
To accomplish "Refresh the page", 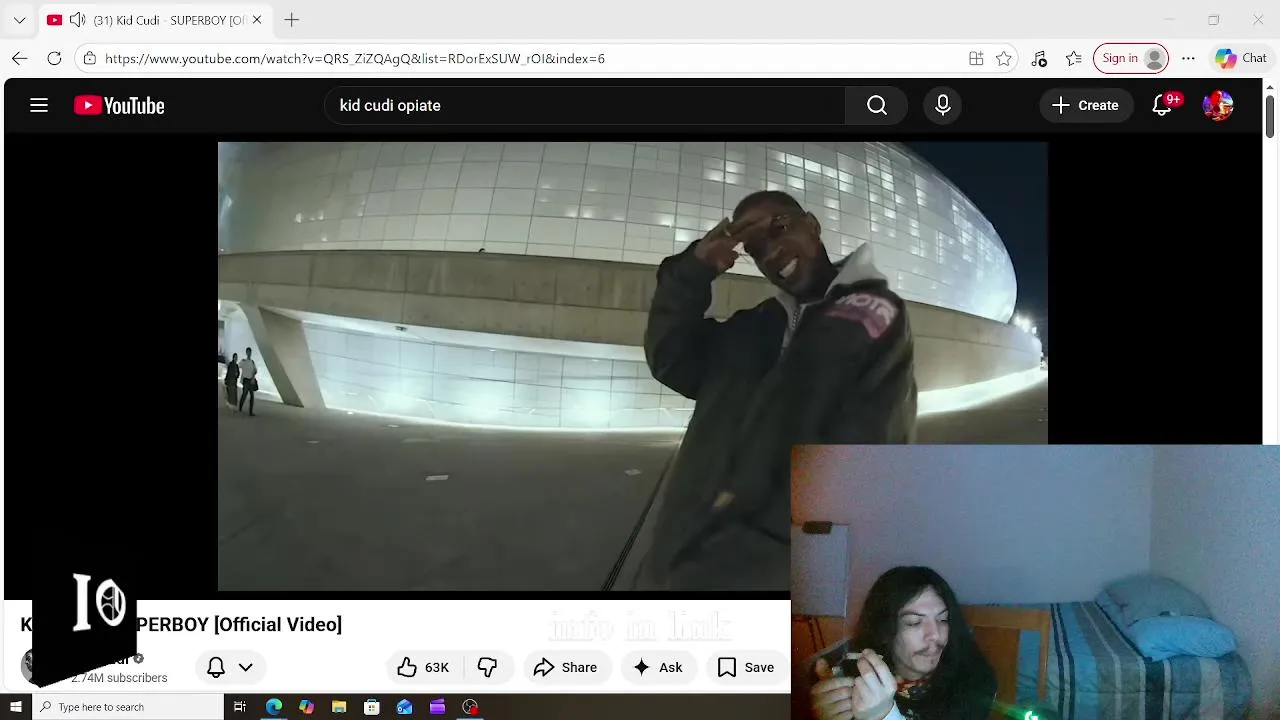I will tap(55, 58).
